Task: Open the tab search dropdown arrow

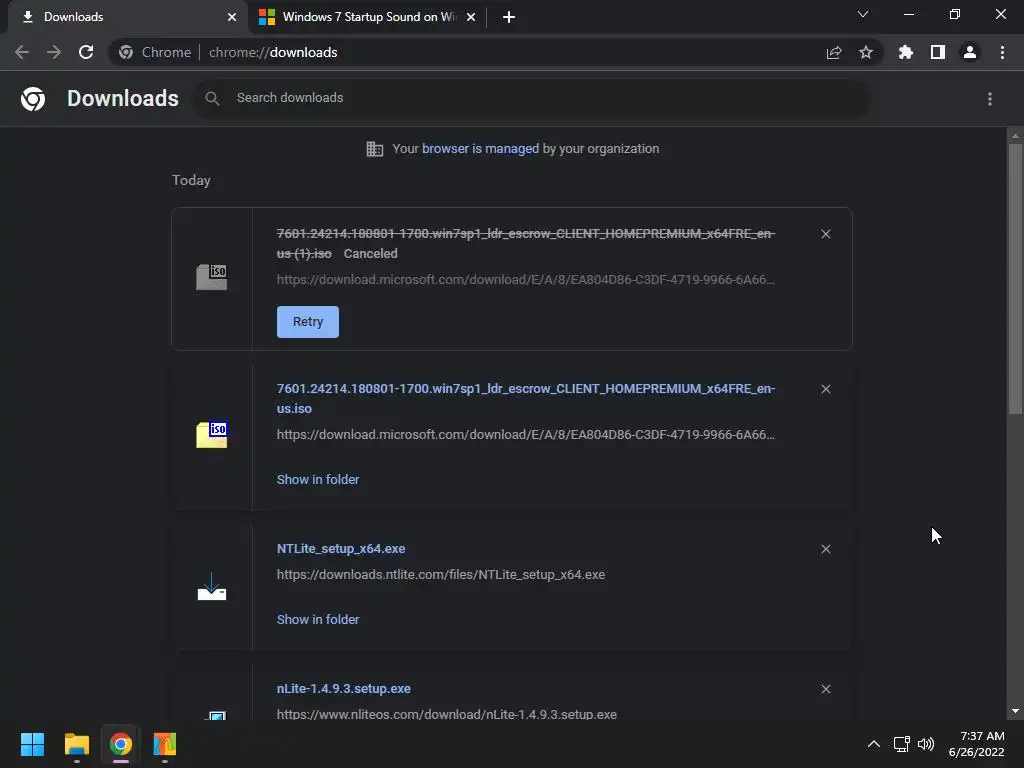Action: coord(863,14)
